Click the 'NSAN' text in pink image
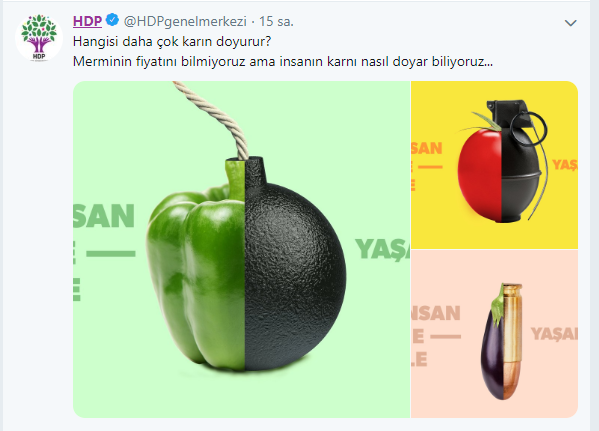This screenshot has width=599, height=431. (436, 313)
